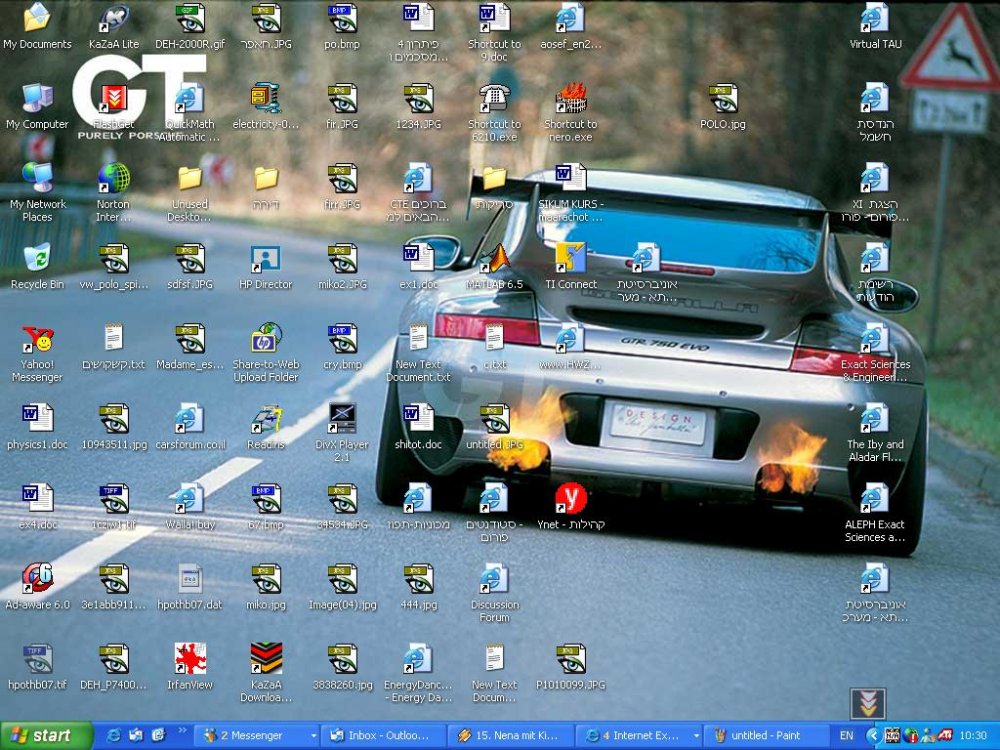1000x750 pixels.
Task: Launch the Yahoo! Messenger shortcut
Action: pos(37,338)
